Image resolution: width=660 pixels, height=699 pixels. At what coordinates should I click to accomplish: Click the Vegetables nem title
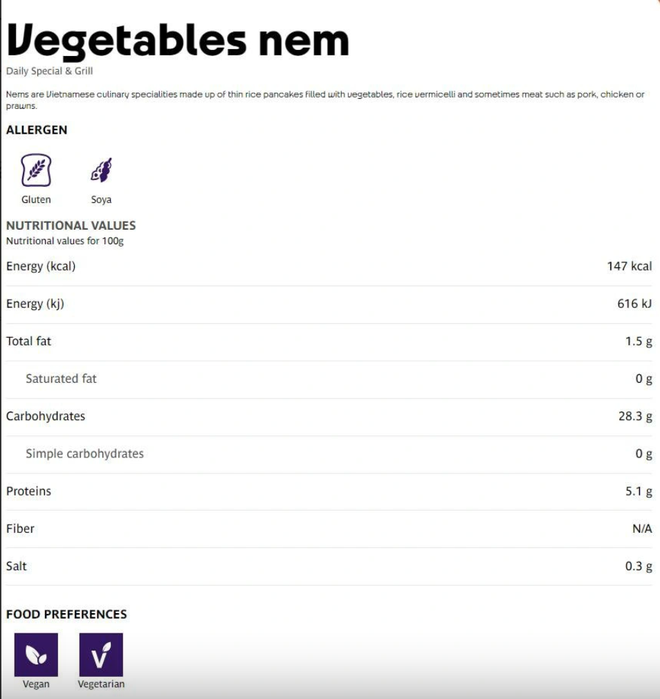point(178,40)
